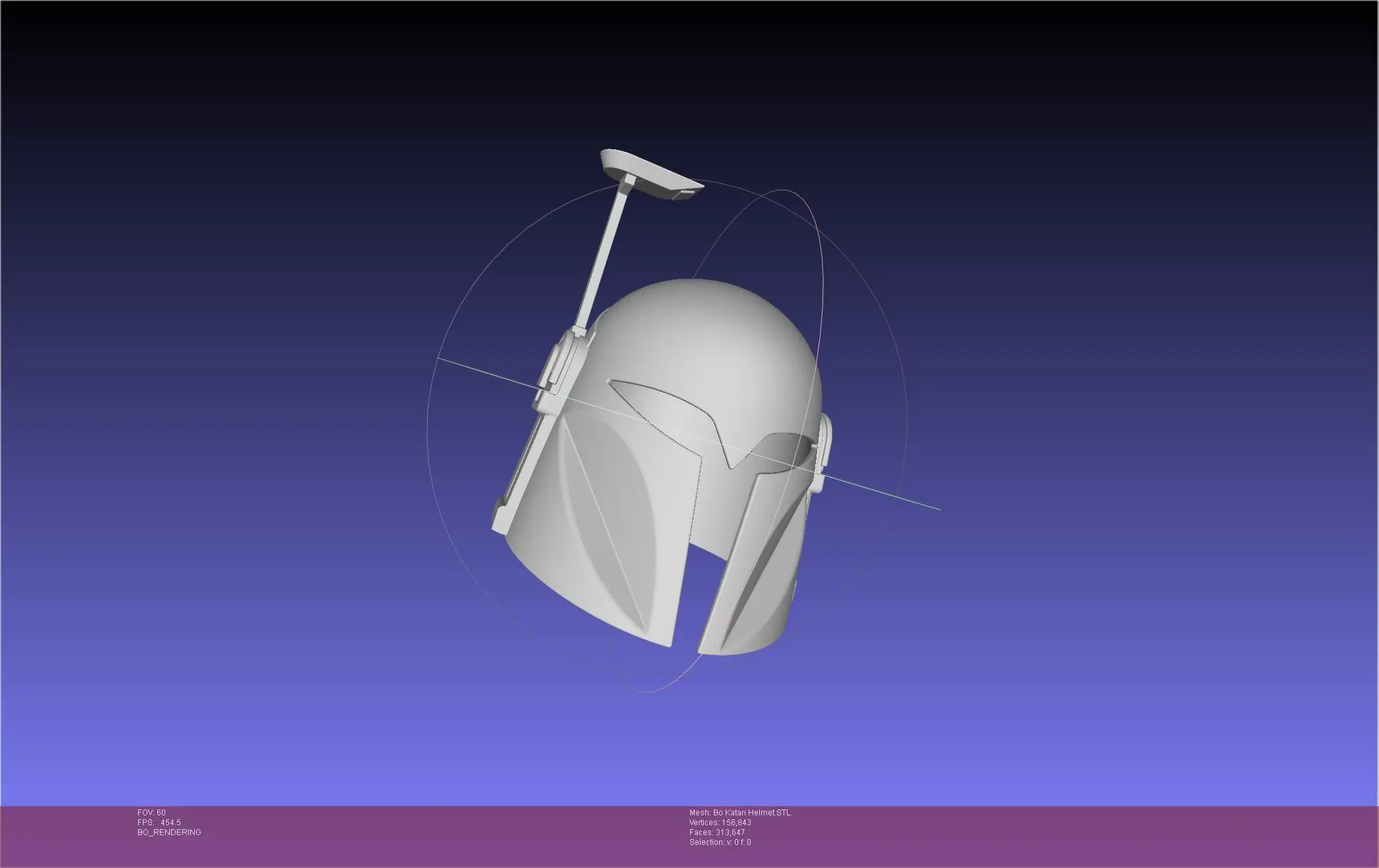Click the Faces: 313,647 count

coord(717,832)
